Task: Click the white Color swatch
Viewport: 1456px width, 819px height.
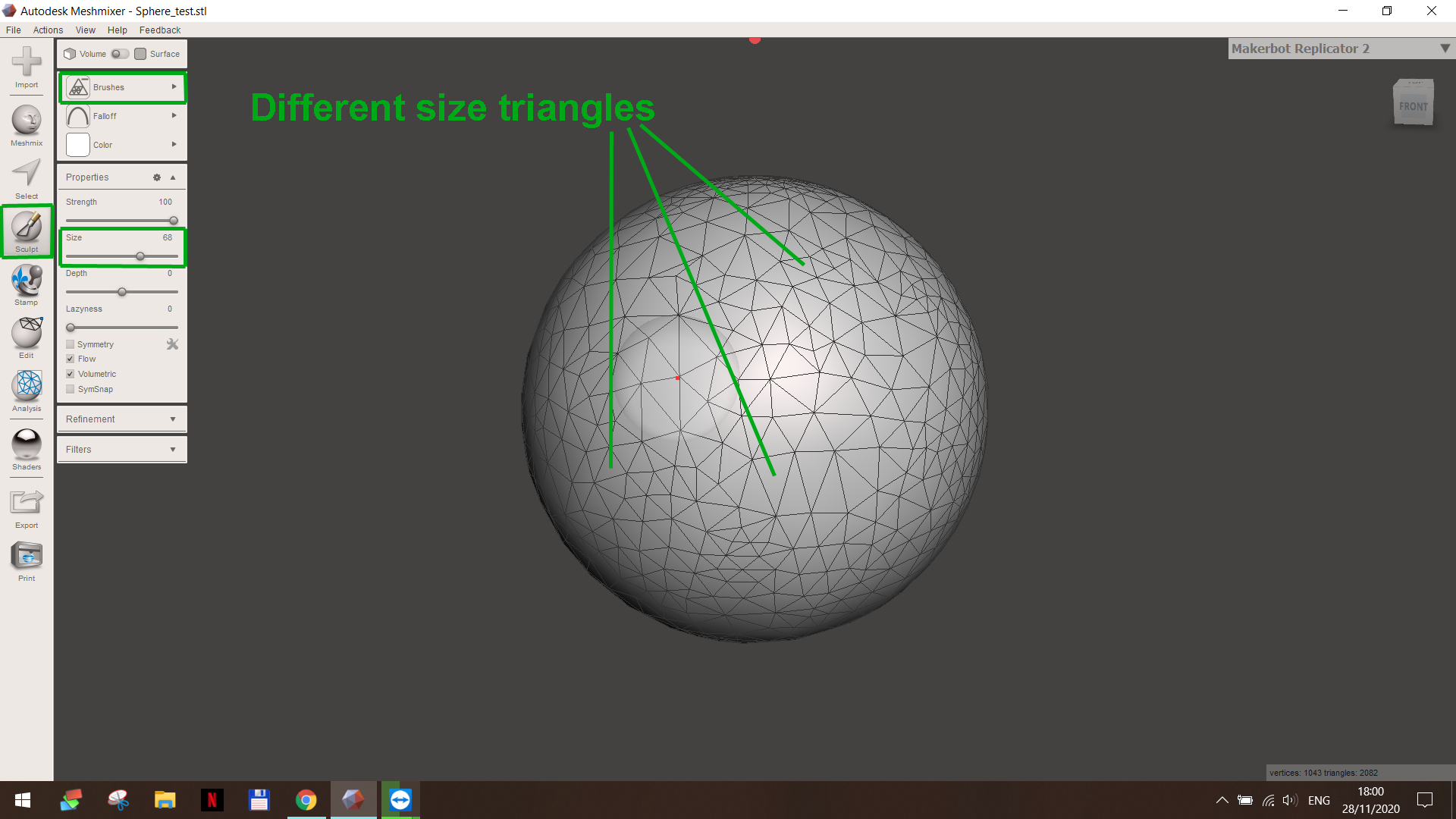Action: coord(78,145)
